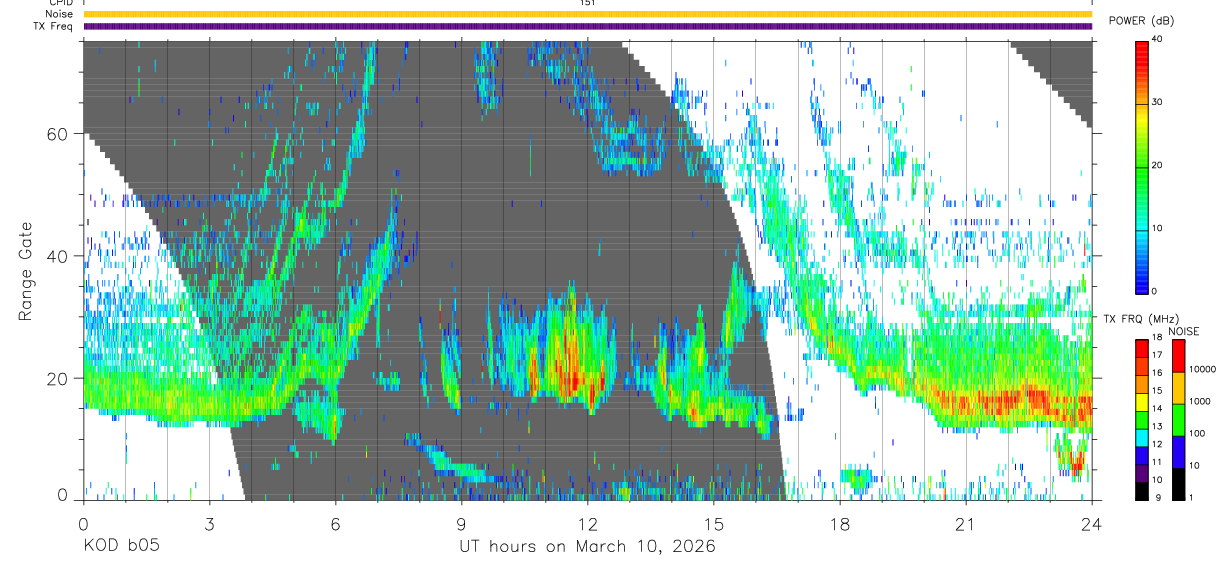Click the 15 tick on UT hours axis
Image resolution: width=1228 pixels, height=567 pixels.
coord(714,525)
